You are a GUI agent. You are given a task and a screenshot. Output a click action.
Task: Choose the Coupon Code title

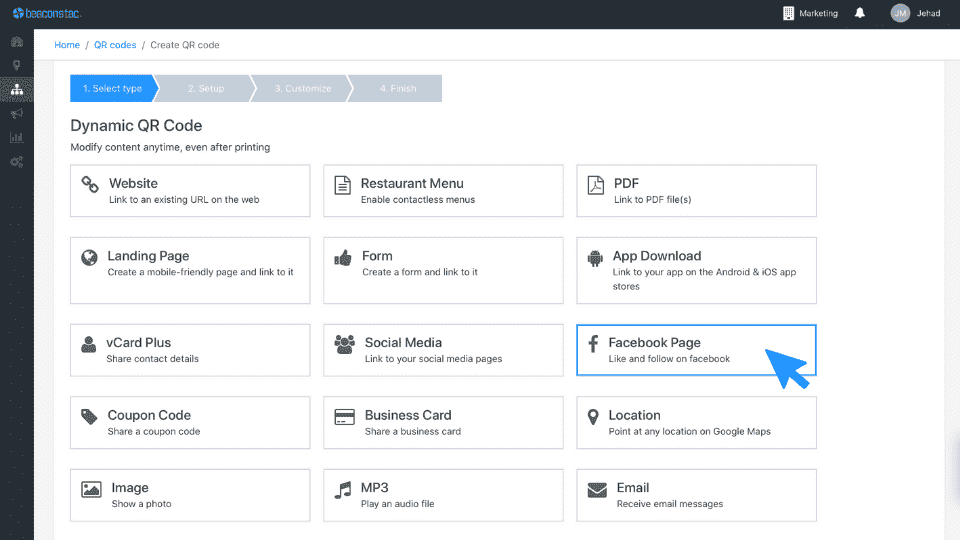tap(149, 415)
